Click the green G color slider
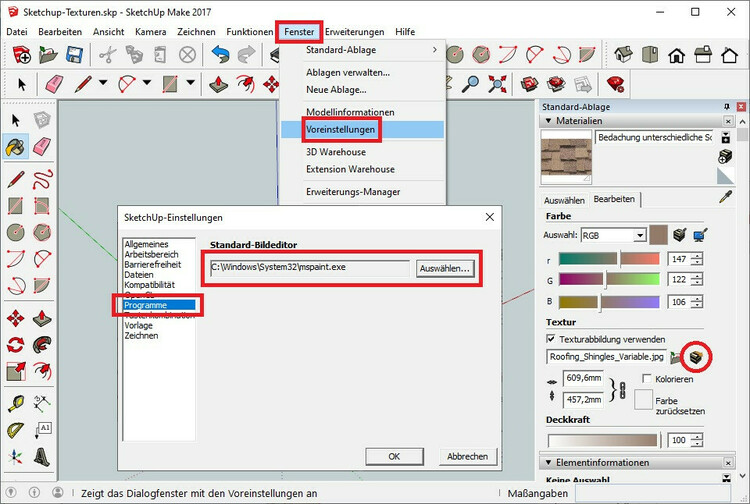The width and height of the screenshot is (750, 504). (x=609, y=279)
